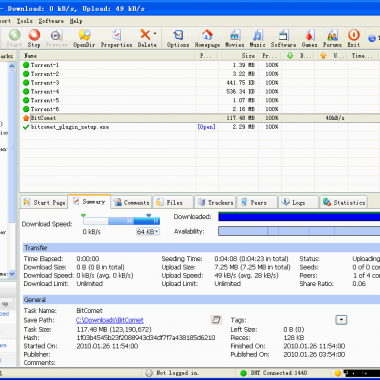The image size is (380, 380).
Task: Open the Software menu
Action: [51, 21]
